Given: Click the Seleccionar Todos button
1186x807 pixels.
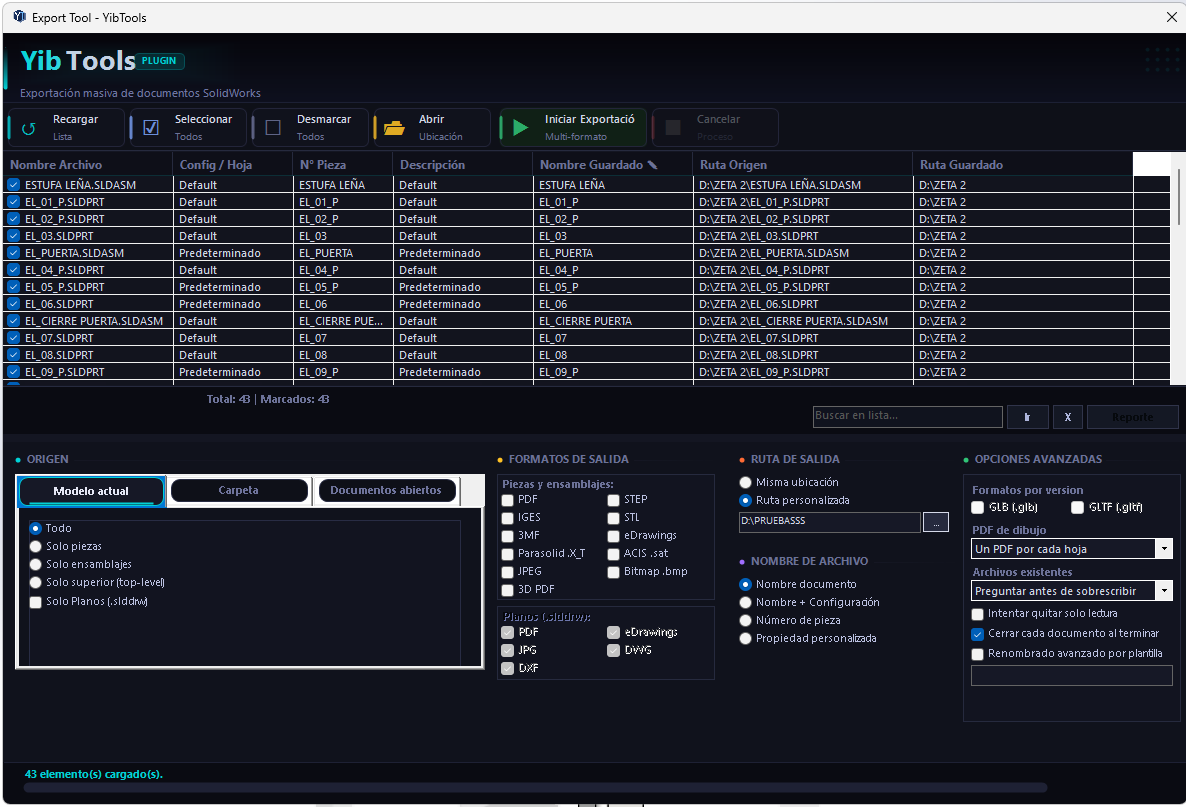Looking at the screenshot, I should 189,127.
